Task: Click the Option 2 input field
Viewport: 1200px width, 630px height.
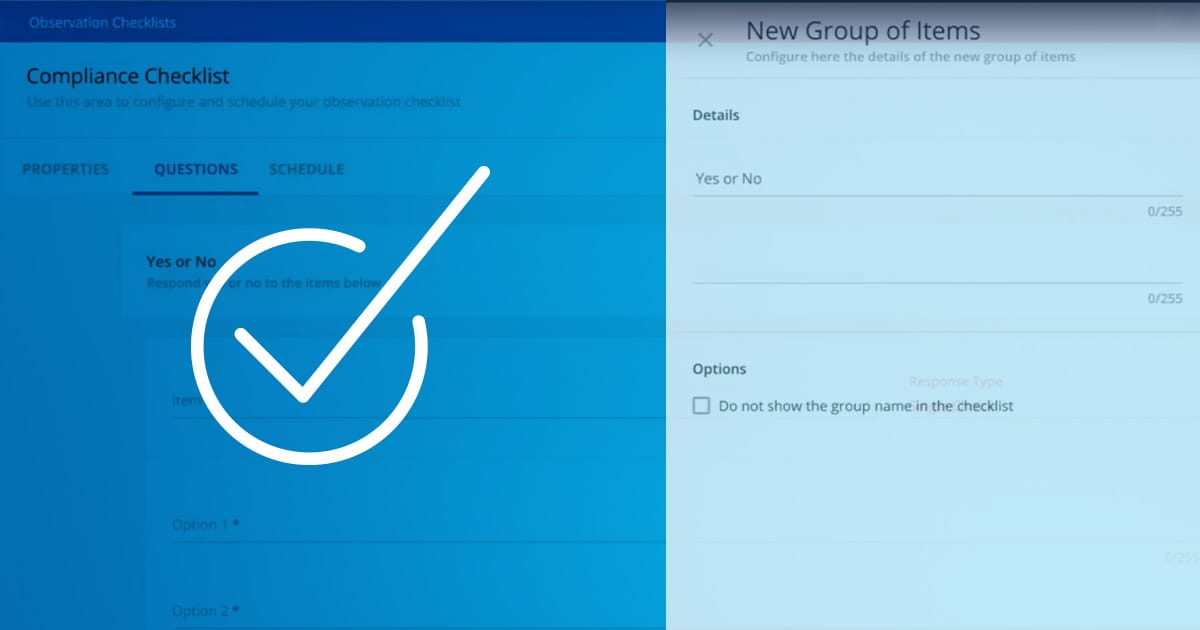Action: click(418, 611)
